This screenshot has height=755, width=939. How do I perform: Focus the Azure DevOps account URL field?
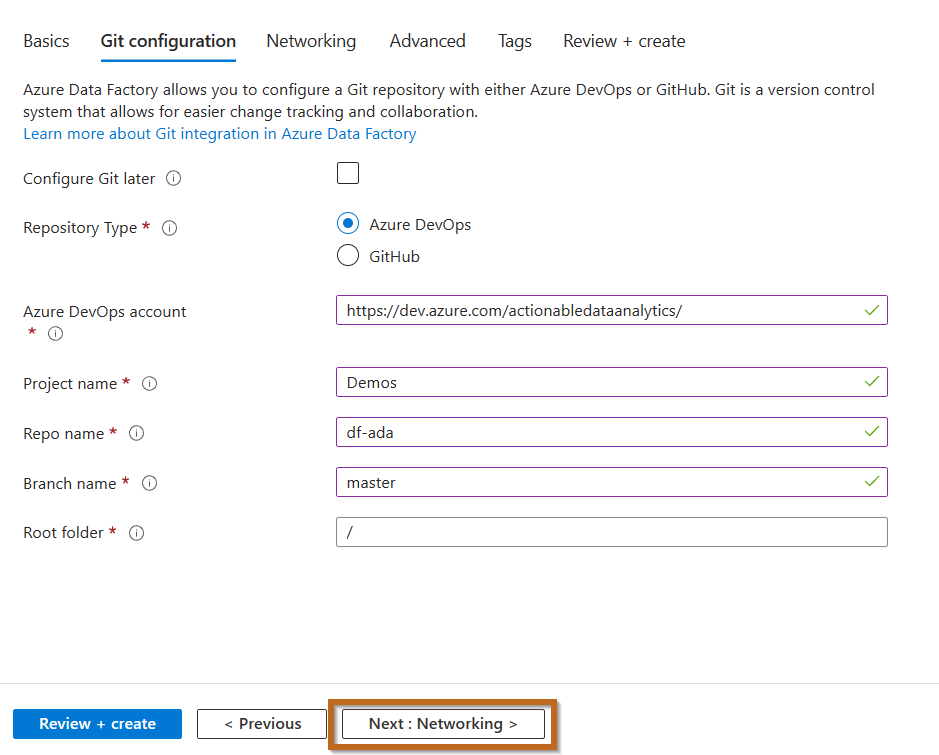click(x=612, y=310)
